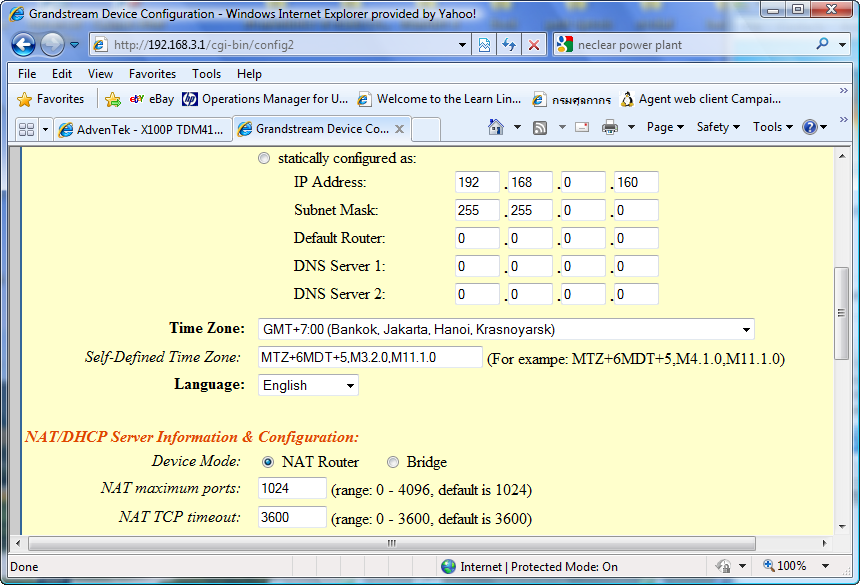Open the Page menu in command bar
This screenshot has height=585, width=860.
coord(665,127)
